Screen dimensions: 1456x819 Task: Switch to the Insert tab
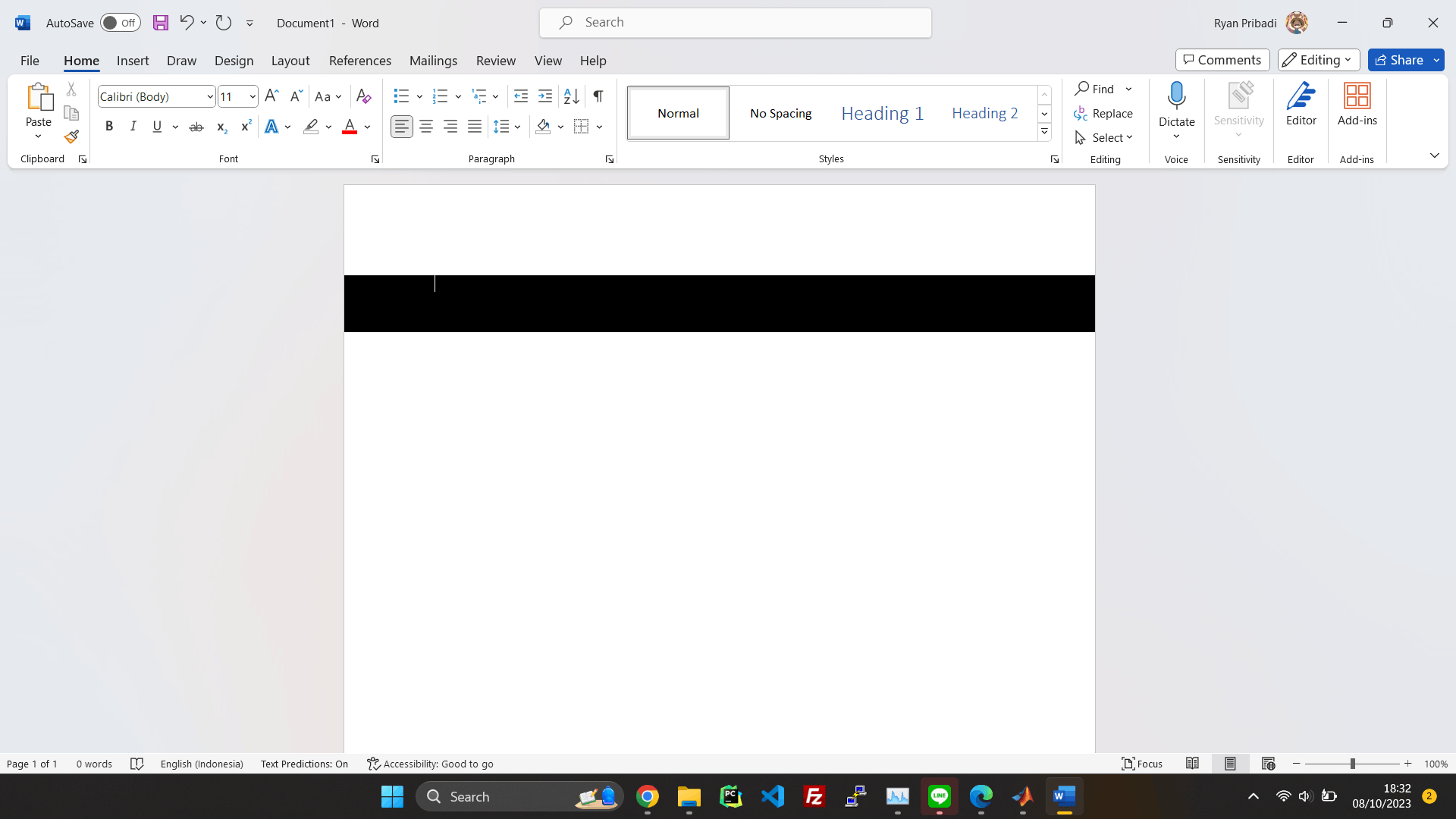pyautogui.click(x=133, y=61)
